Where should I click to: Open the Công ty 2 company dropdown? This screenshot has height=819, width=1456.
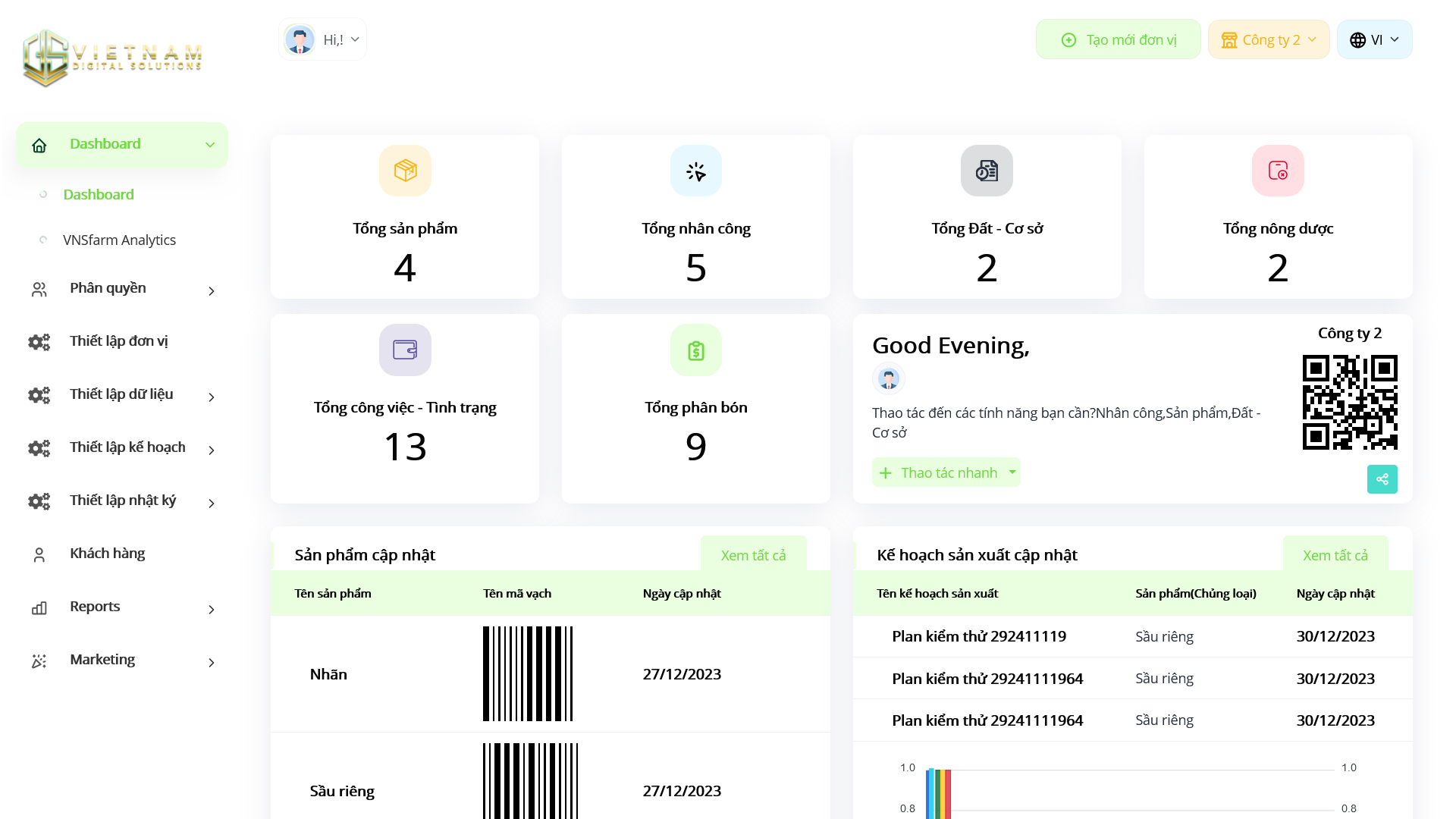pyautogui.click(x=1269, y=39)
